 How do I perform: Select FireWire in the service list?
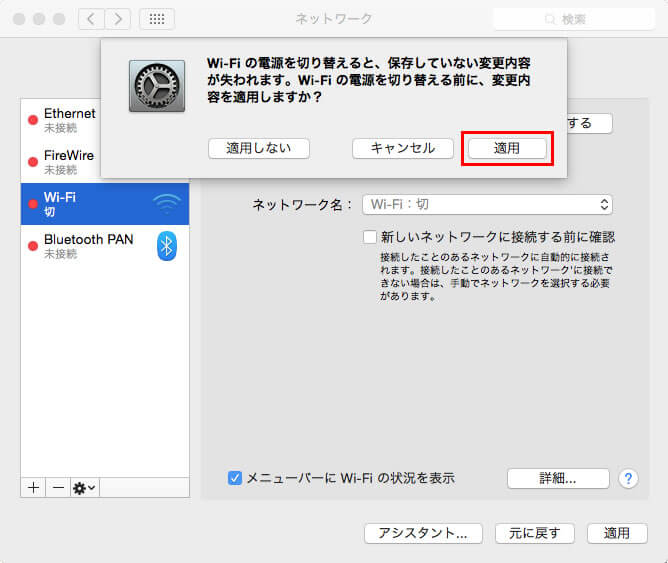(60, 162)
